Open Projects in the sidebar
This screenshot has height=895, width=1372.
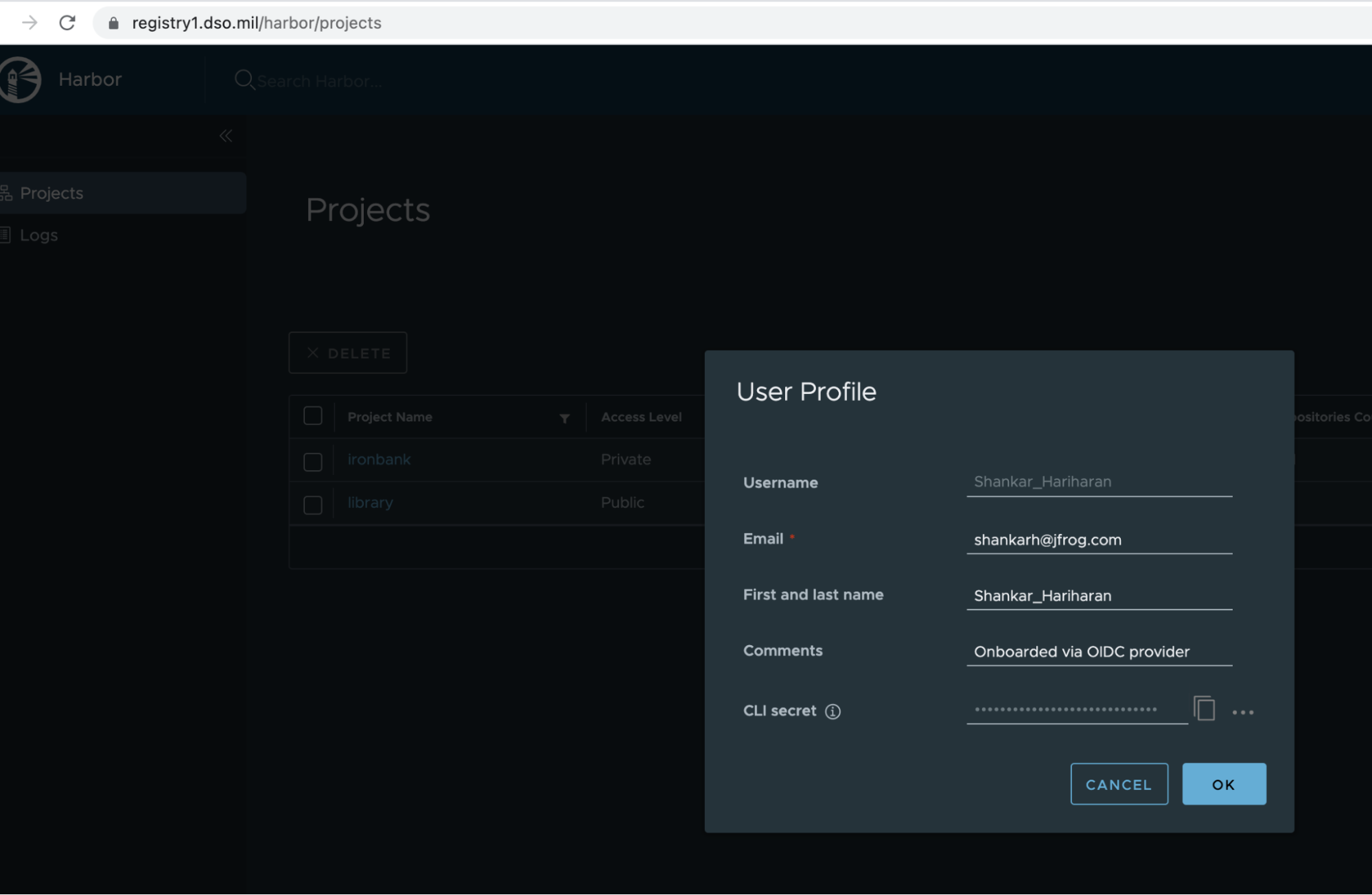[52, 194]
